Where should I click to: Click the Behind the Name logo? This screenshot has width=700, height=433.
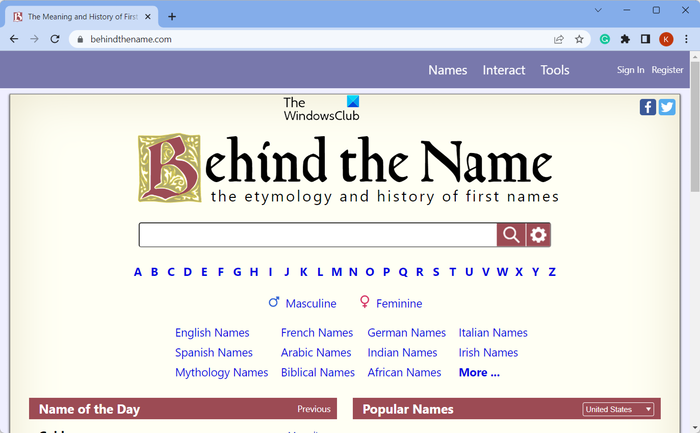tap(348, 170)
